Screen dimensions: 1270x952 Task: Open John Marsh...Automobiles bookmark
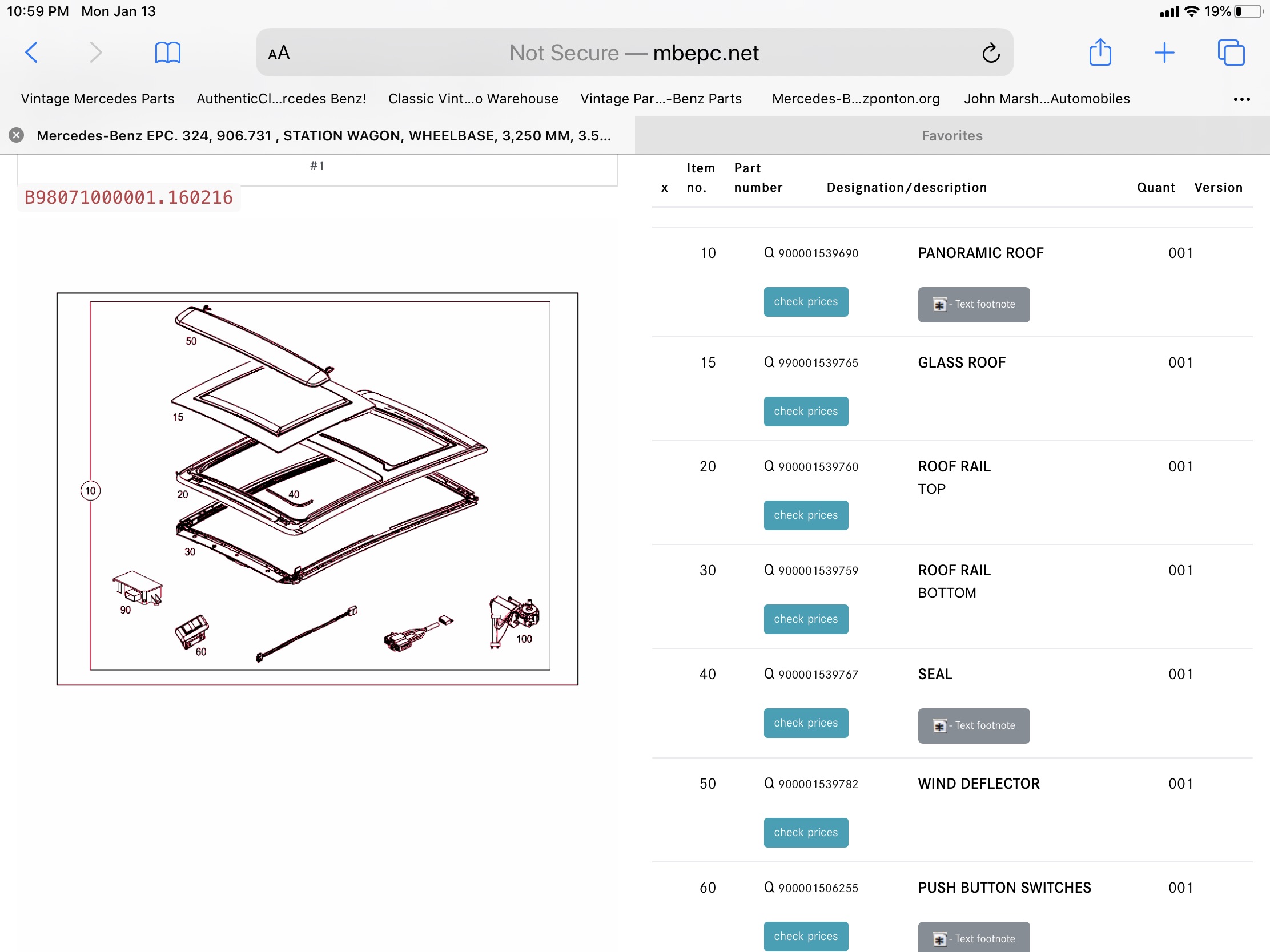1047,99
